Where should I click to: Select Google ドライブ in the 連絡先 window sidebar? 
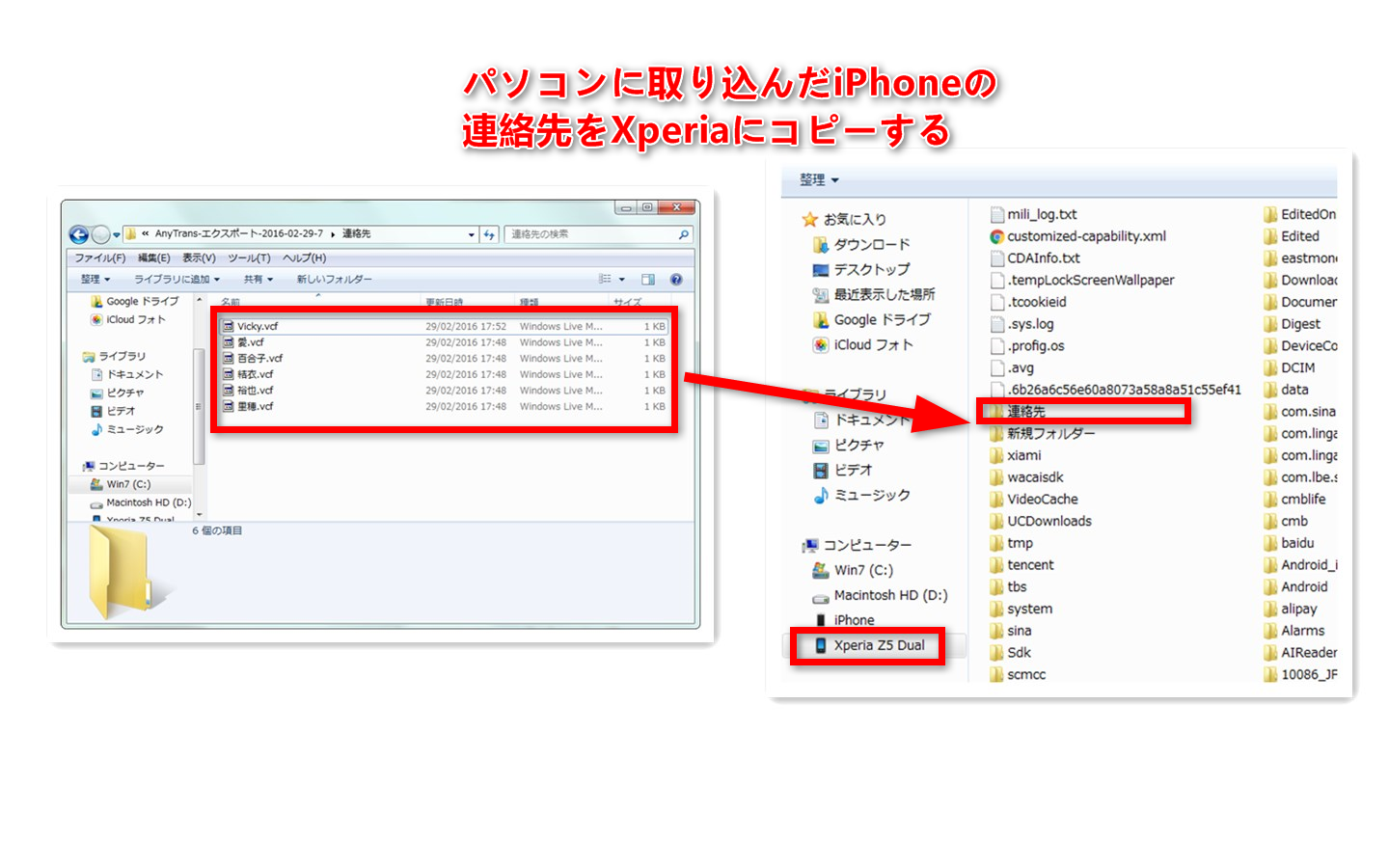click(x=134, y=302)
